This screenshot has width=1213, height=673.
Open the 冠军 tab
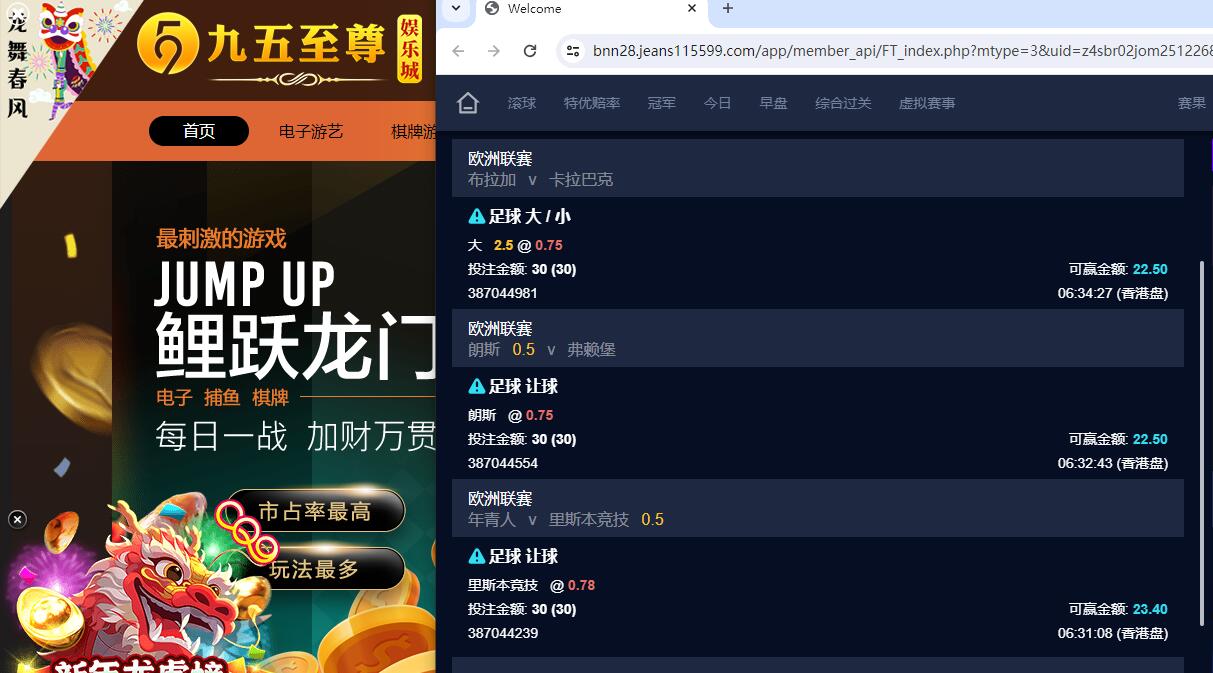pos(662,103)
